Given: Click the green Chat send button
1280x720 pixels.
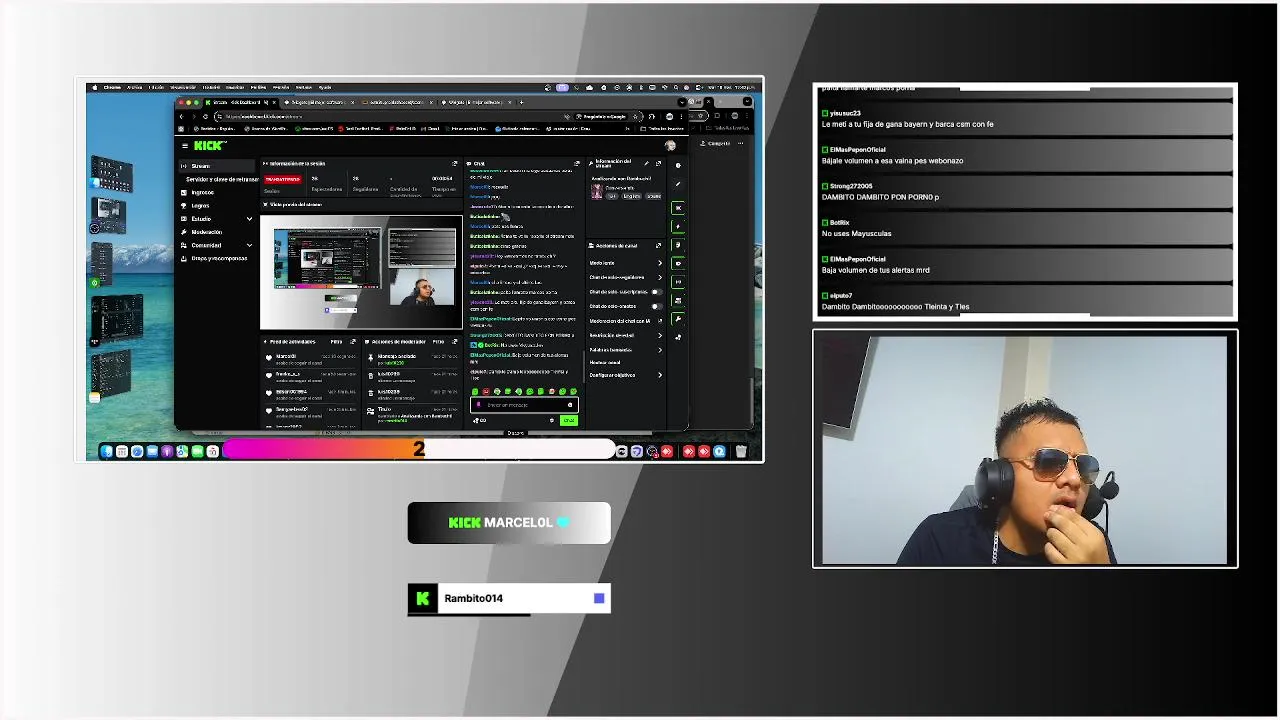Looking at the screenshot, I should coord(569,420).
